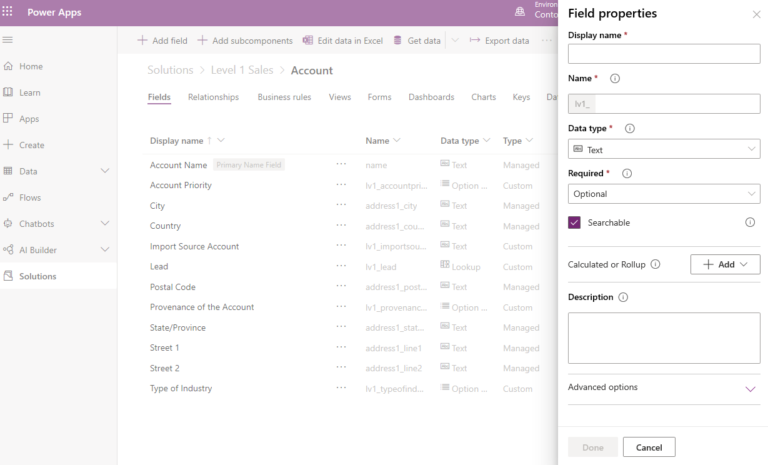This screenshot has height=465, width=768.
Task: Open Name column filter dropdown
Action: point(397,141)
